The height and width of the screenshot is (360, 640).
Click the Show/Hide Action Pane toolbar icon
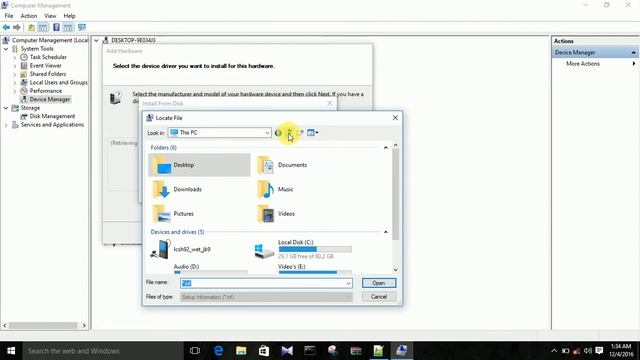[x=68, y=27]
